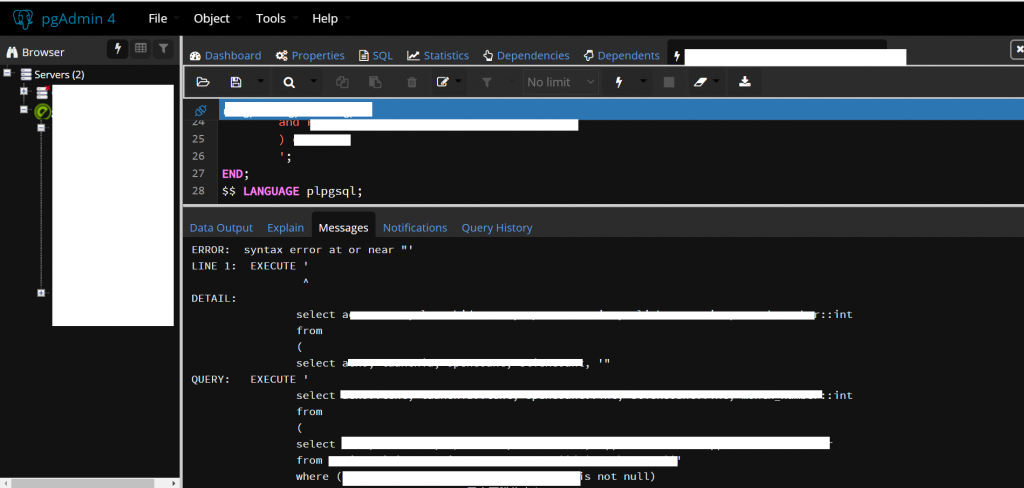Image resolution: width=1024 pixels, height=488 pixels.
Task: Click the Filter funnel icon in the query toolbar
Action: coord(487,82)
